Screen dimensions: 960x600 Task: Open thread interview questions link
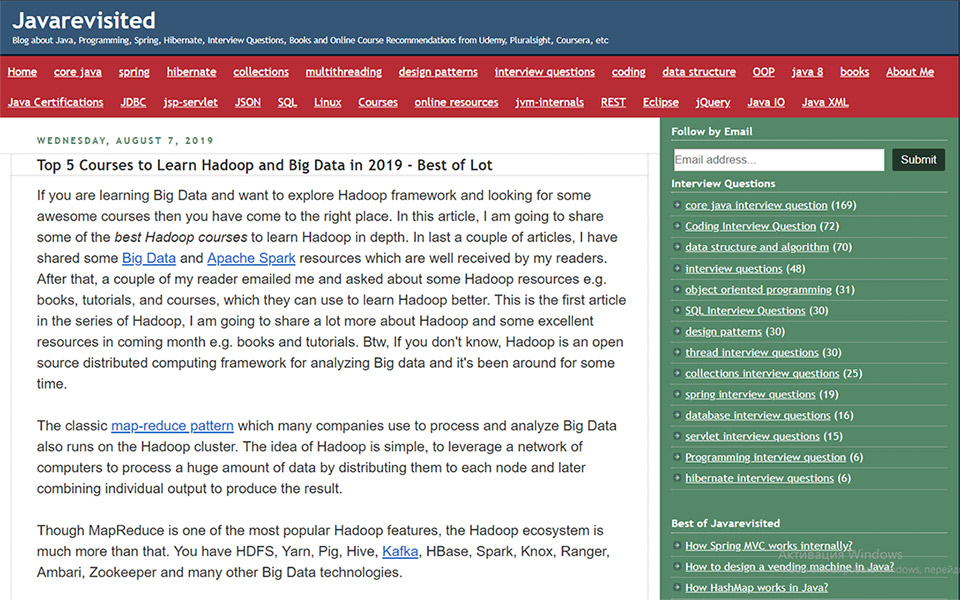[x=752, y=352]
